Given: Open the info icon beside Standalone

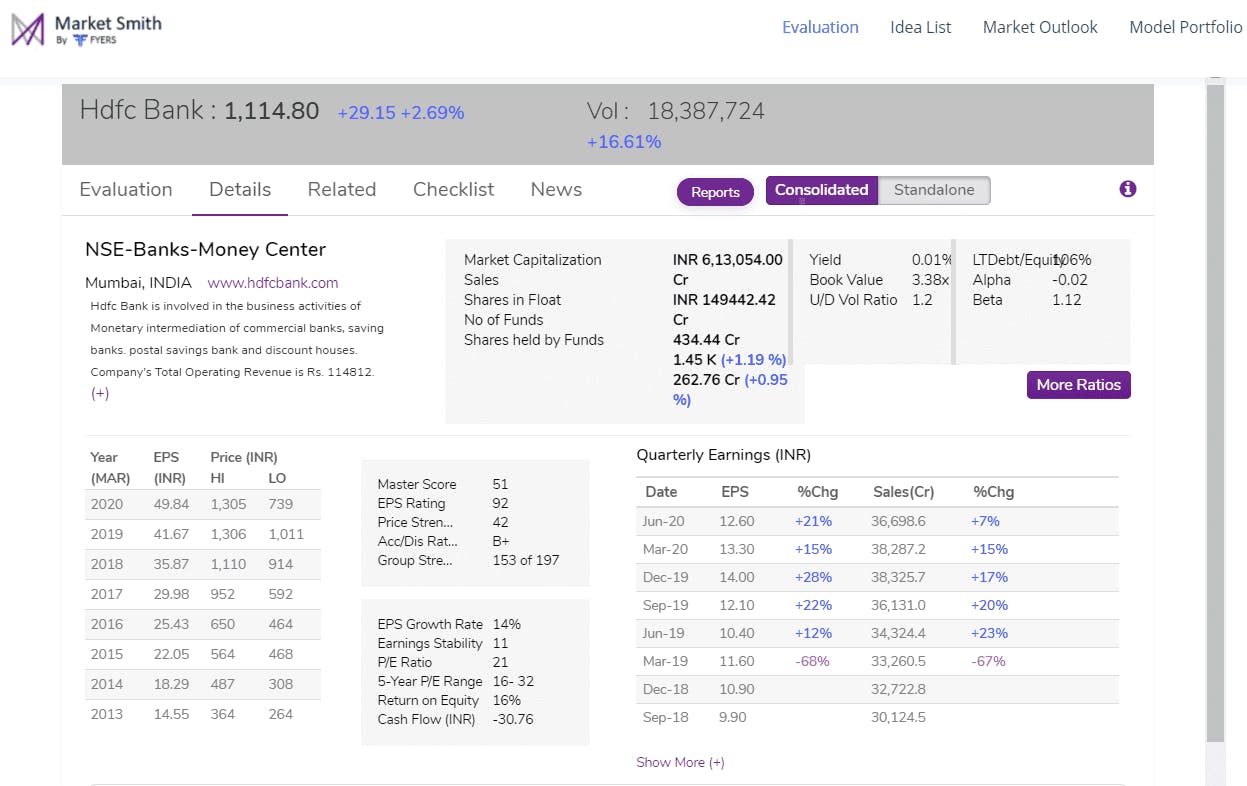Looking at the screenshot, I should 1128,189.
